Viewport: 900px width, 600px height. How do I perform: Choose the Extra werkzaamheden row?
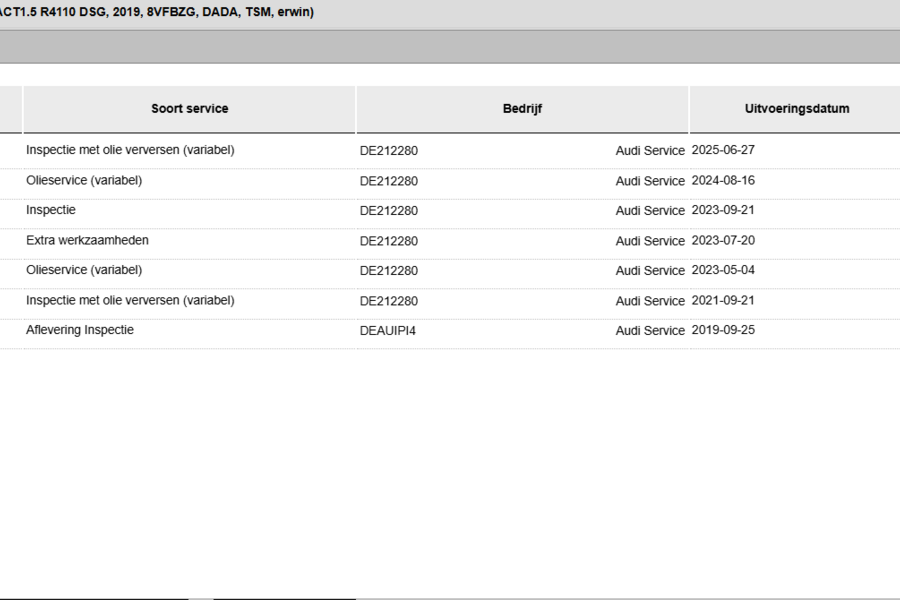click(x=450, y=241)
